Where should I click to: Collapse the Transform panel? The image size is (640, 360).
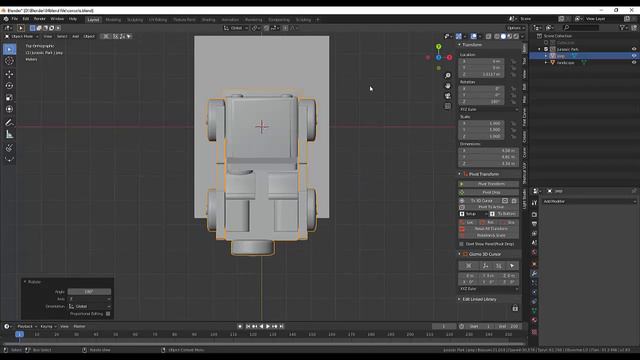coord(459,44)
